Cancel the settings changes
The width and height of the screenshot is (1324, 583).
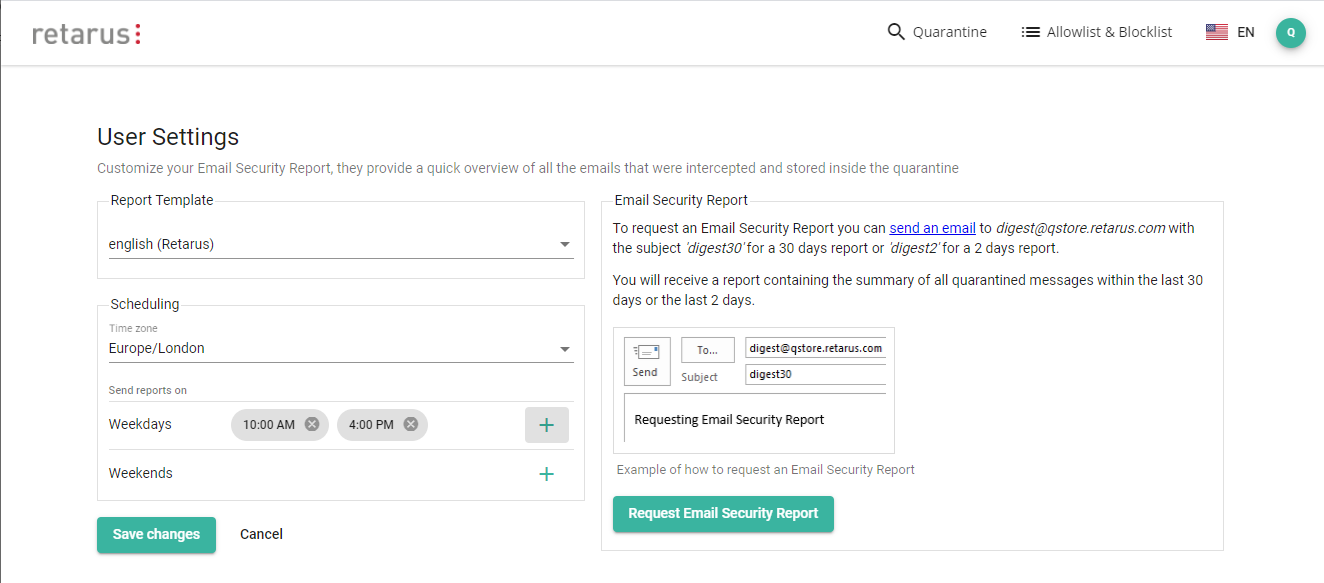[261, 534]
